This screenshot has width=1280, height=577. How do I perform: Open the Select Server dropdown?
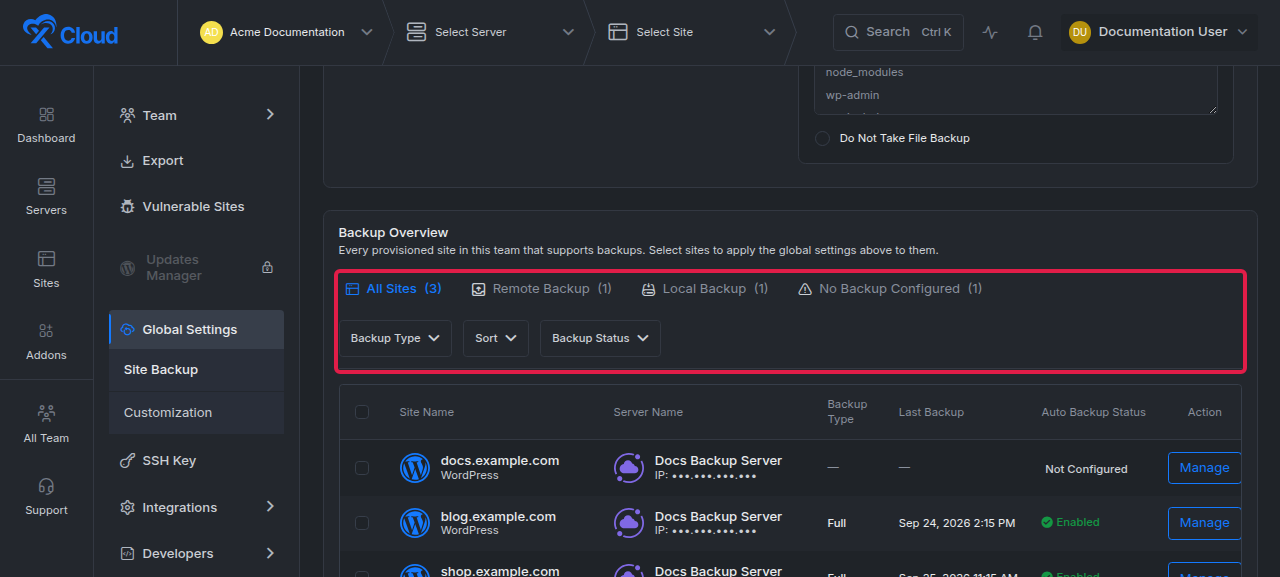coord(490,32)
